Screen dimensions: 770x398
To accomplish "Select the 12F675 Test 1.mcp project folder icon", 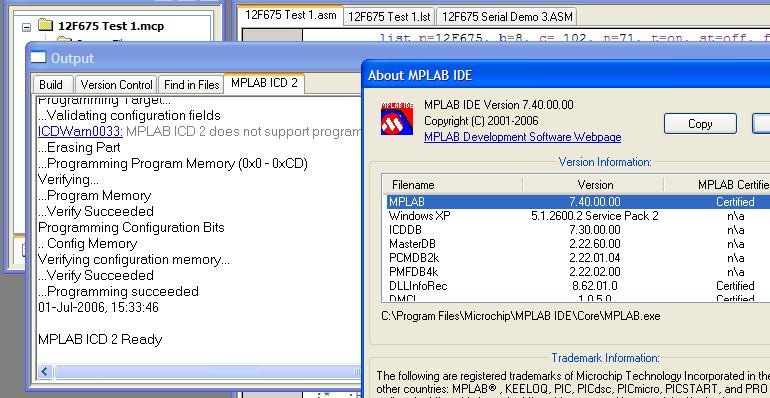I will click(45, 25).
